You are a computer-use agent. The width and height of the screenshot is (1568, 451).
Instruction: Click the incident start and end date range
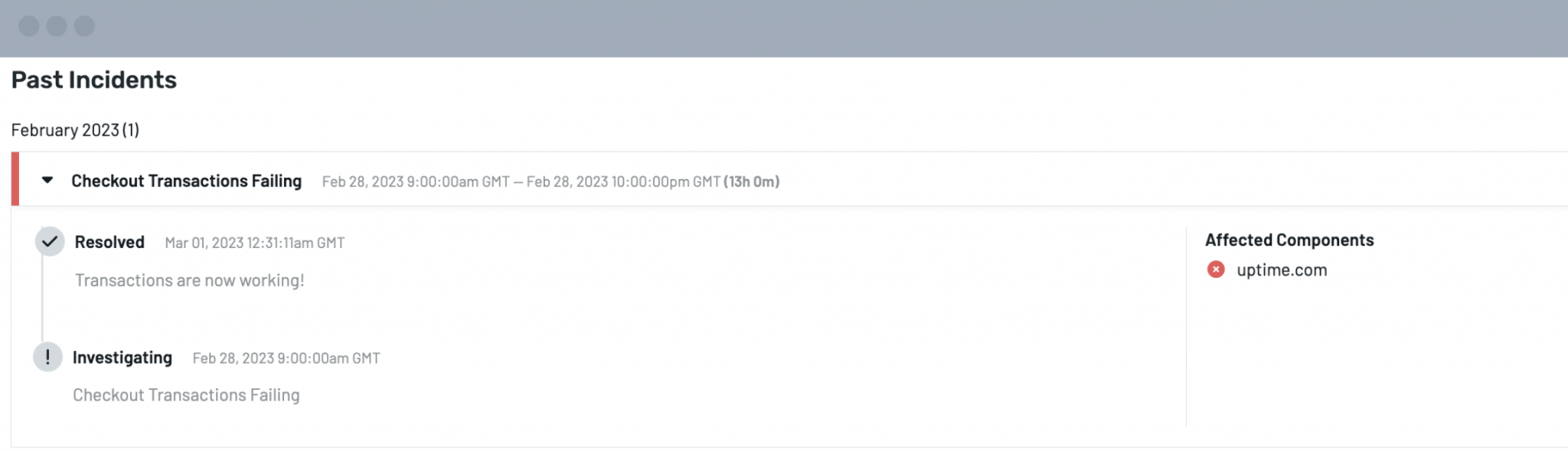click(x=521, y=182)
